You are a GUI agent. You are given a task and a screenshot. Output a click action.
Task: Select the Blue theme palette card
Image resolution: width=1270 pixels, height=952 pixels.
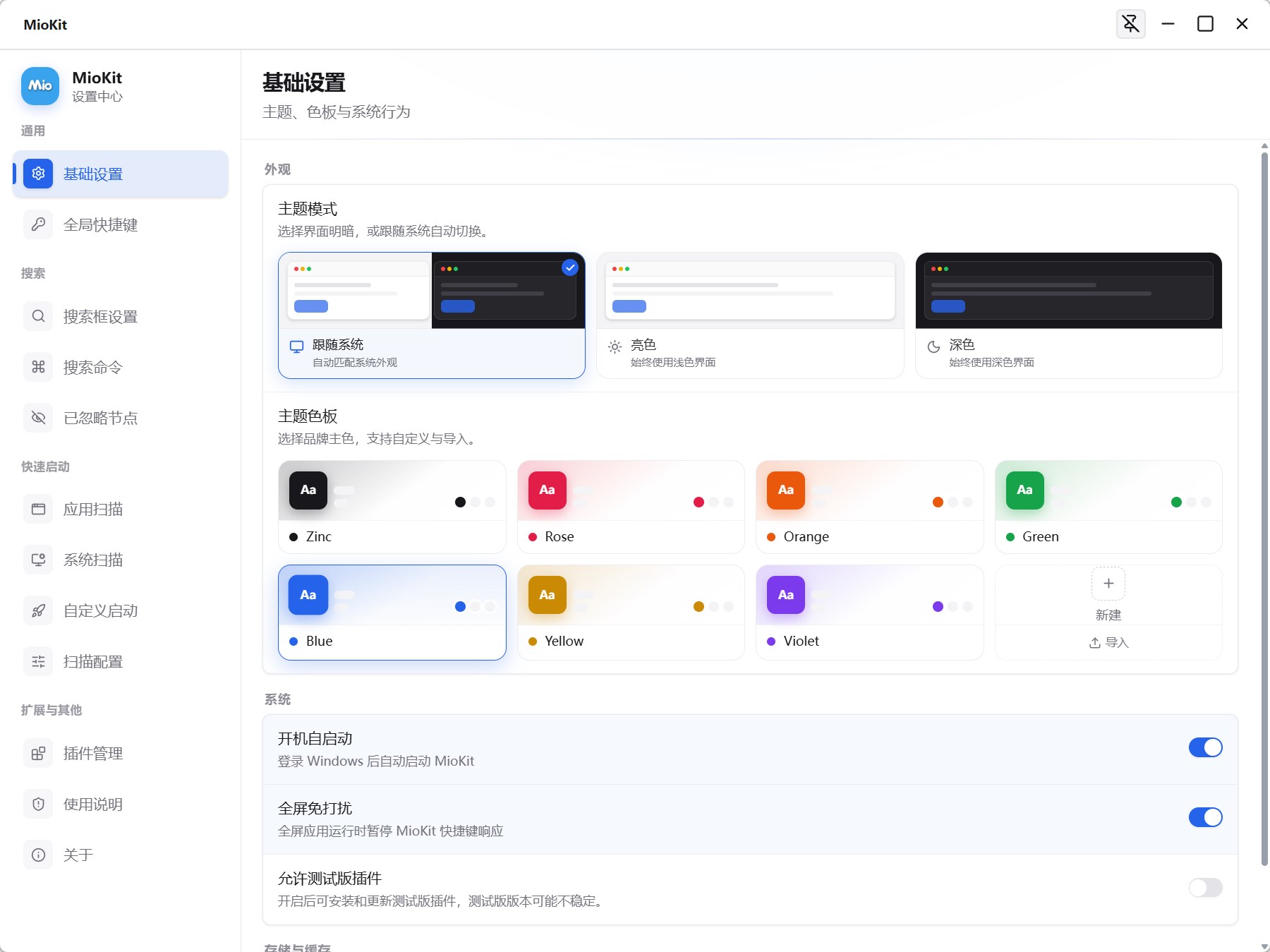tap(392, 613)
